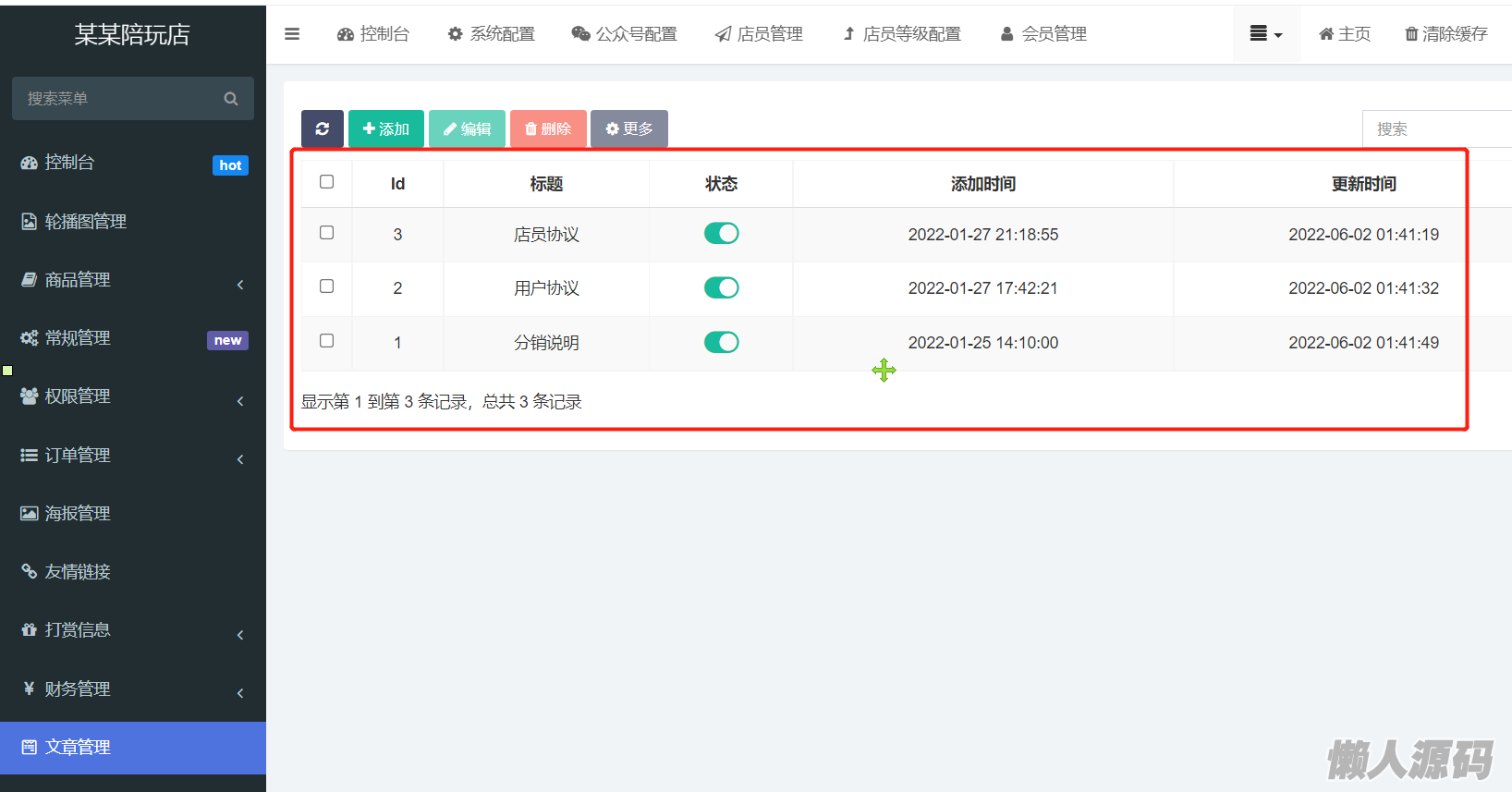The height and width of the screenshot is (792, 1512).
Task: Click the 清除缓存 trash icon
Action: [1411, 34]
